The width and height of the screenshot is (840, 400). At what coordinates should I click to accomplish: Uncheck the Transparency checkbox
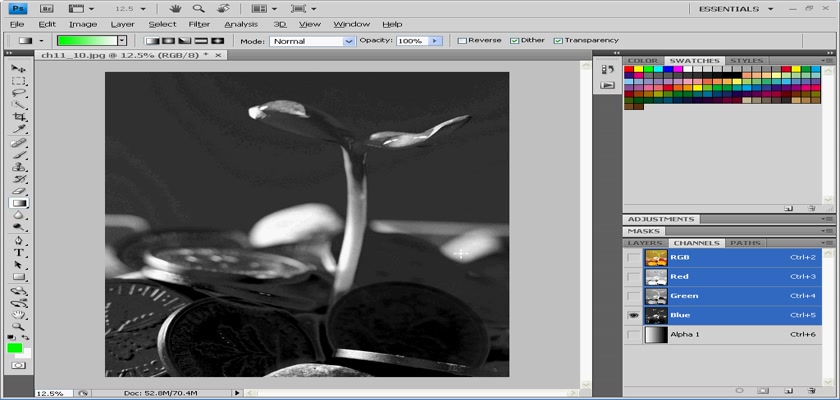(x=558, y=40)
